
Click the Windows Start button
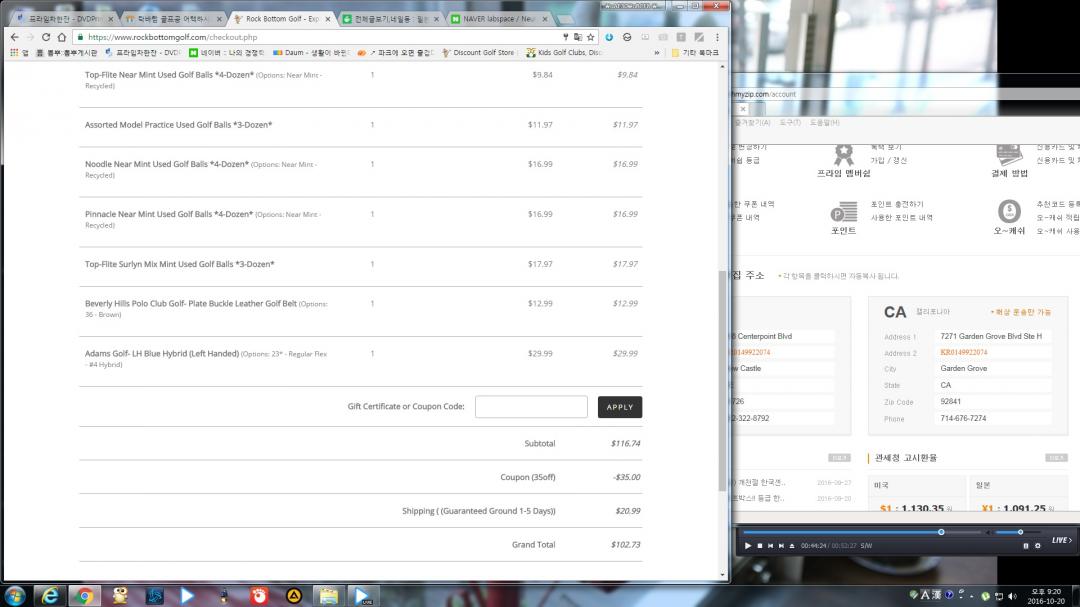(x=15, y=596)
